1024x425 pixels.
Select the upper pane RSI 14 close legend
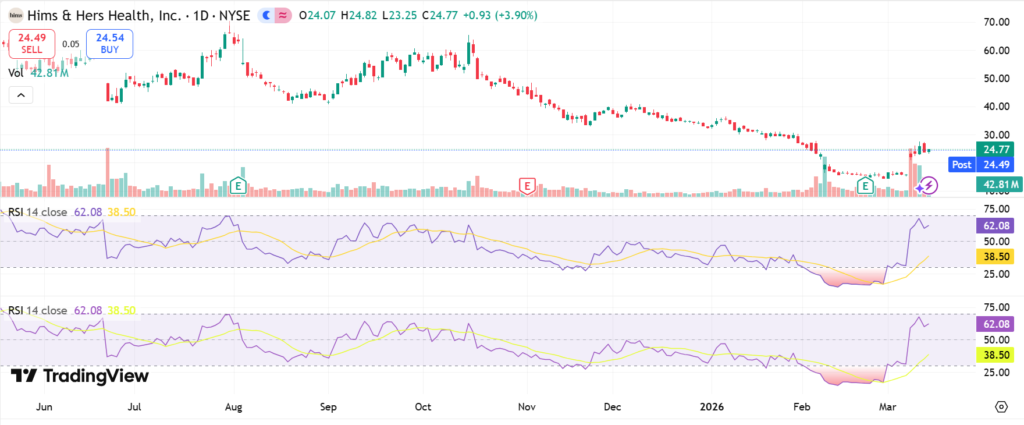tap(37, 212)
